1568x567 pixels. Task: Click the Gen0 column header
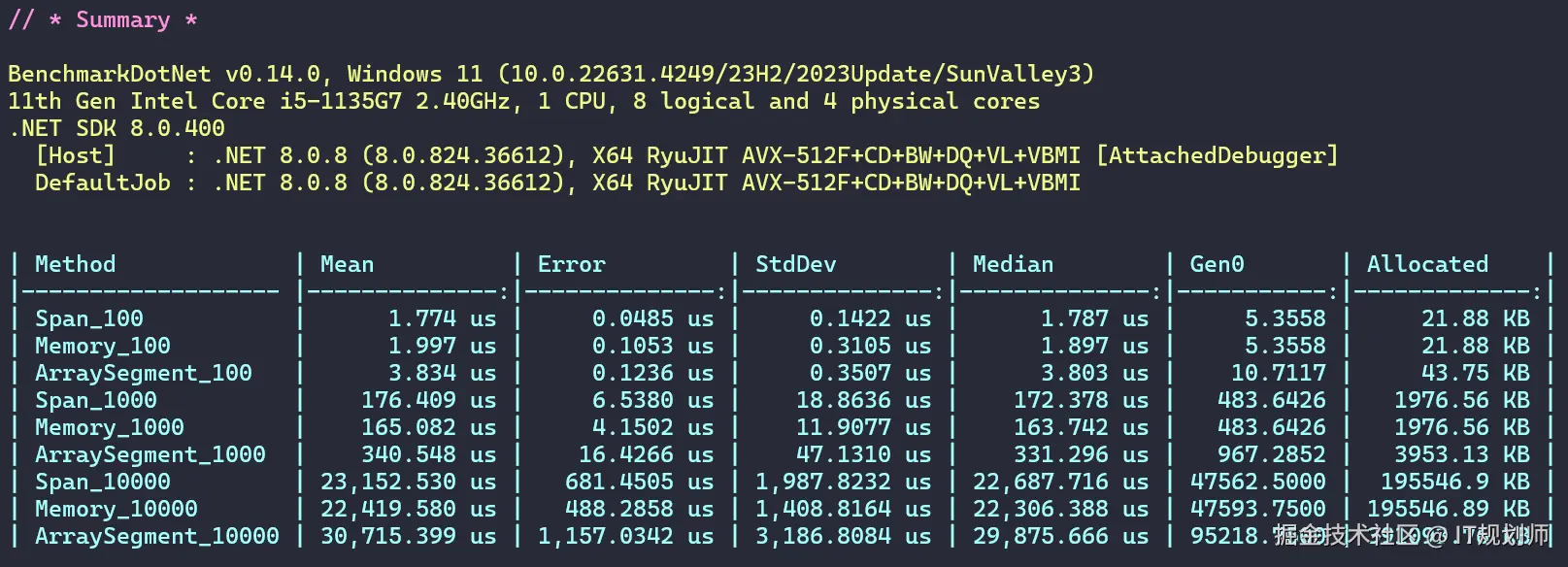pyautogui.click(x=1217, y=264)
